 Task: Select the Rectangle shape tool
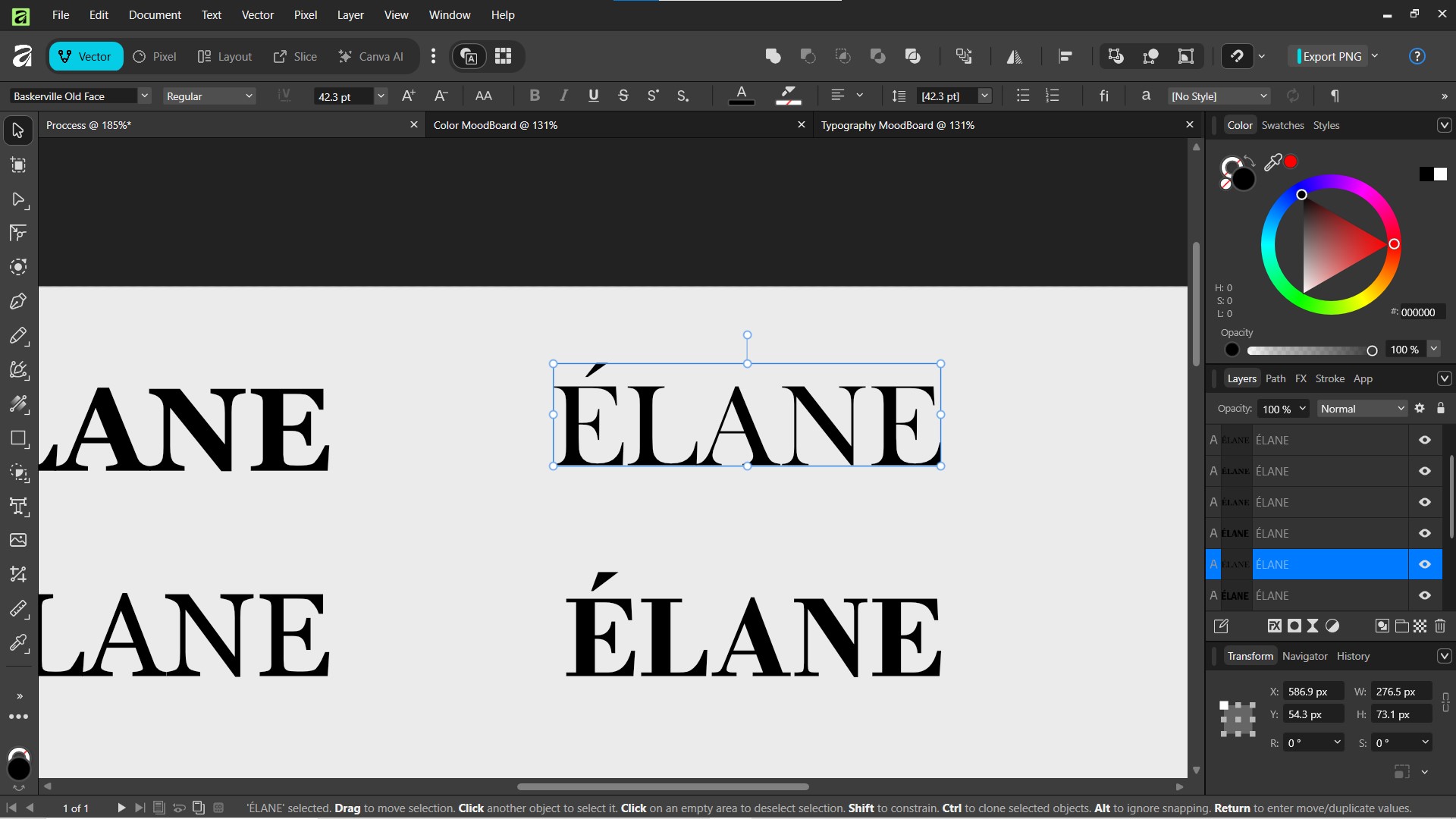18,438
